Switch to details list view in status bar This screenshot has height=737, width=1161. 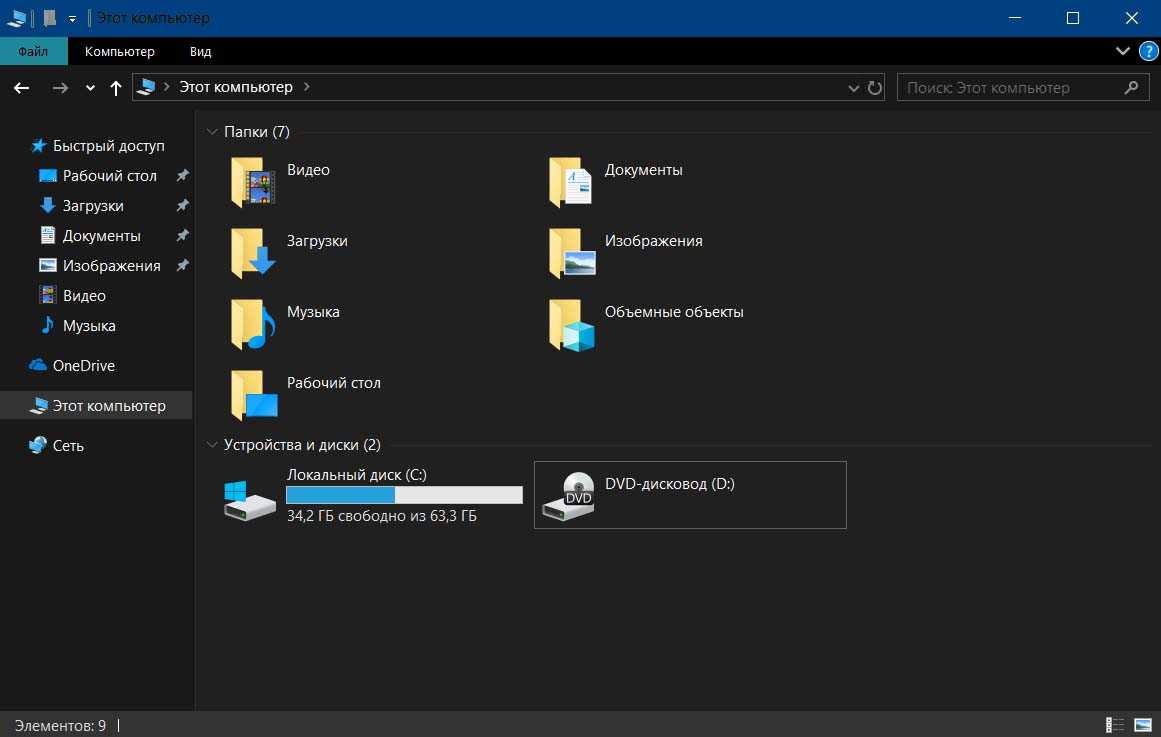[x=1115, y=725]
